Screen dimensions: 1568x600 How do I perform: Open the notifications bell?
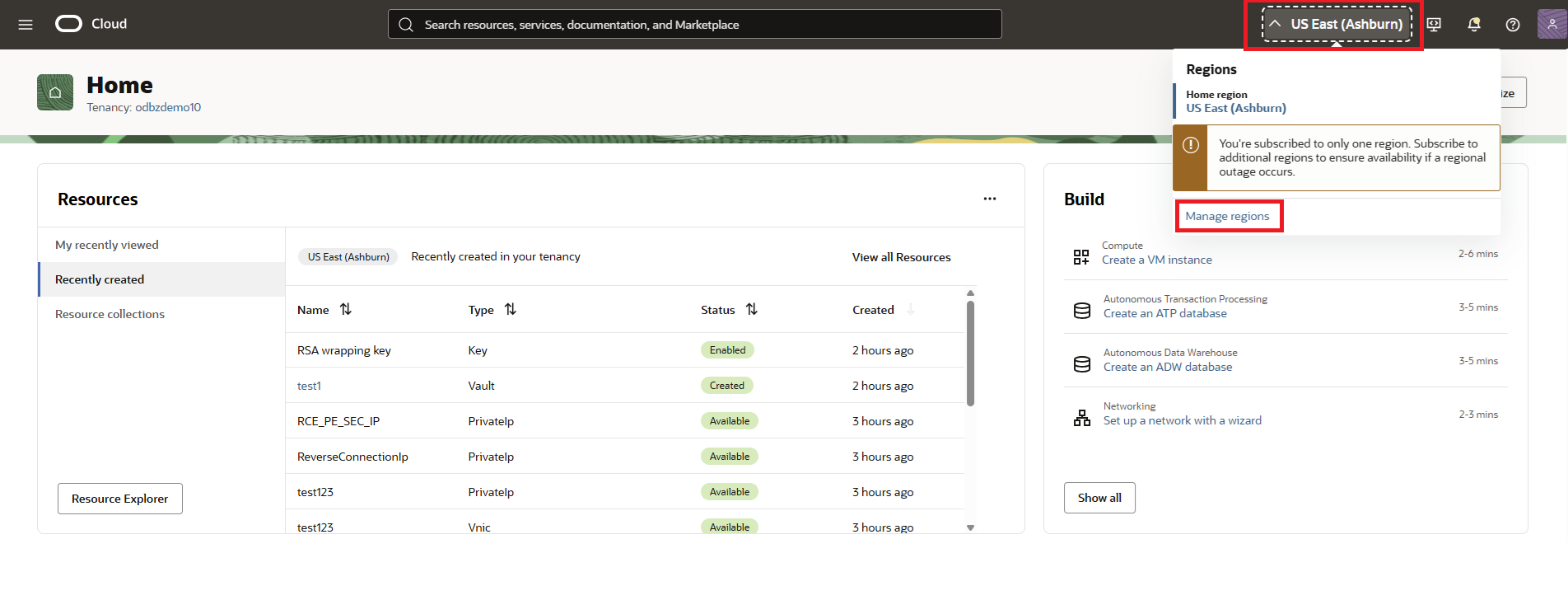(1474, 25)
